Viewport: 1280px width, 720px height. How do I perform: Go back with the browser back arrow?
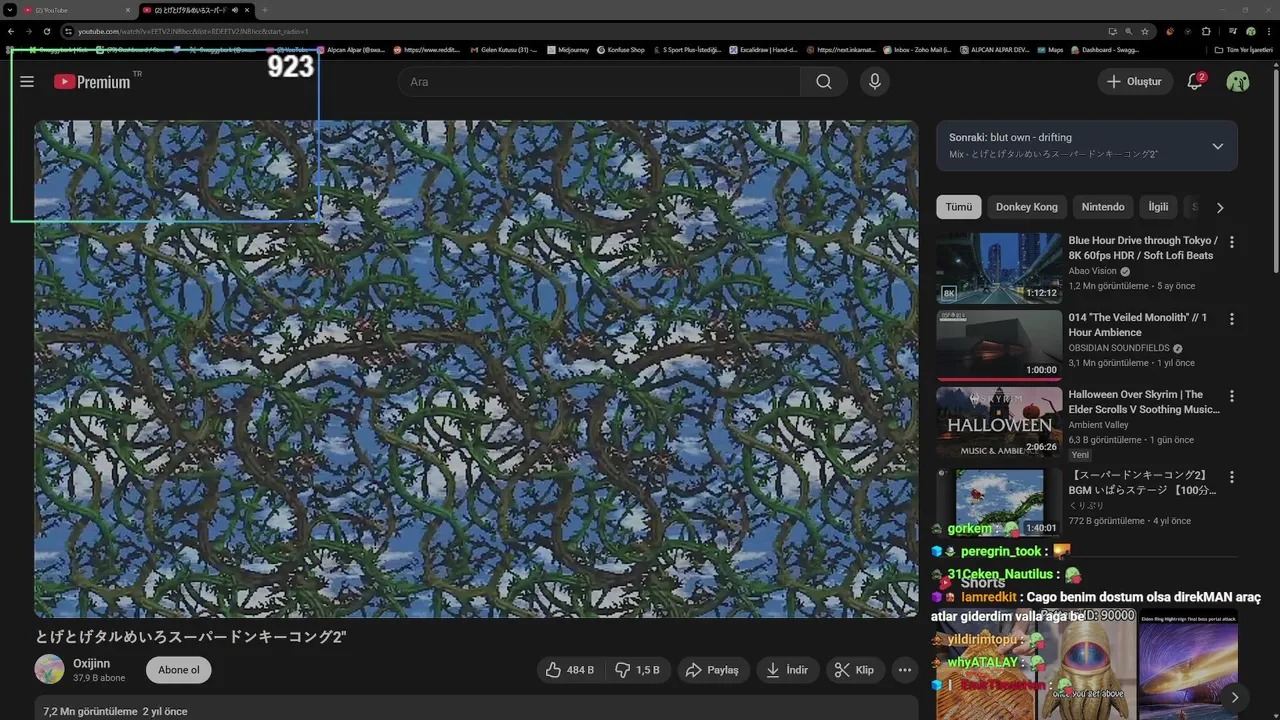pos(11,31)
